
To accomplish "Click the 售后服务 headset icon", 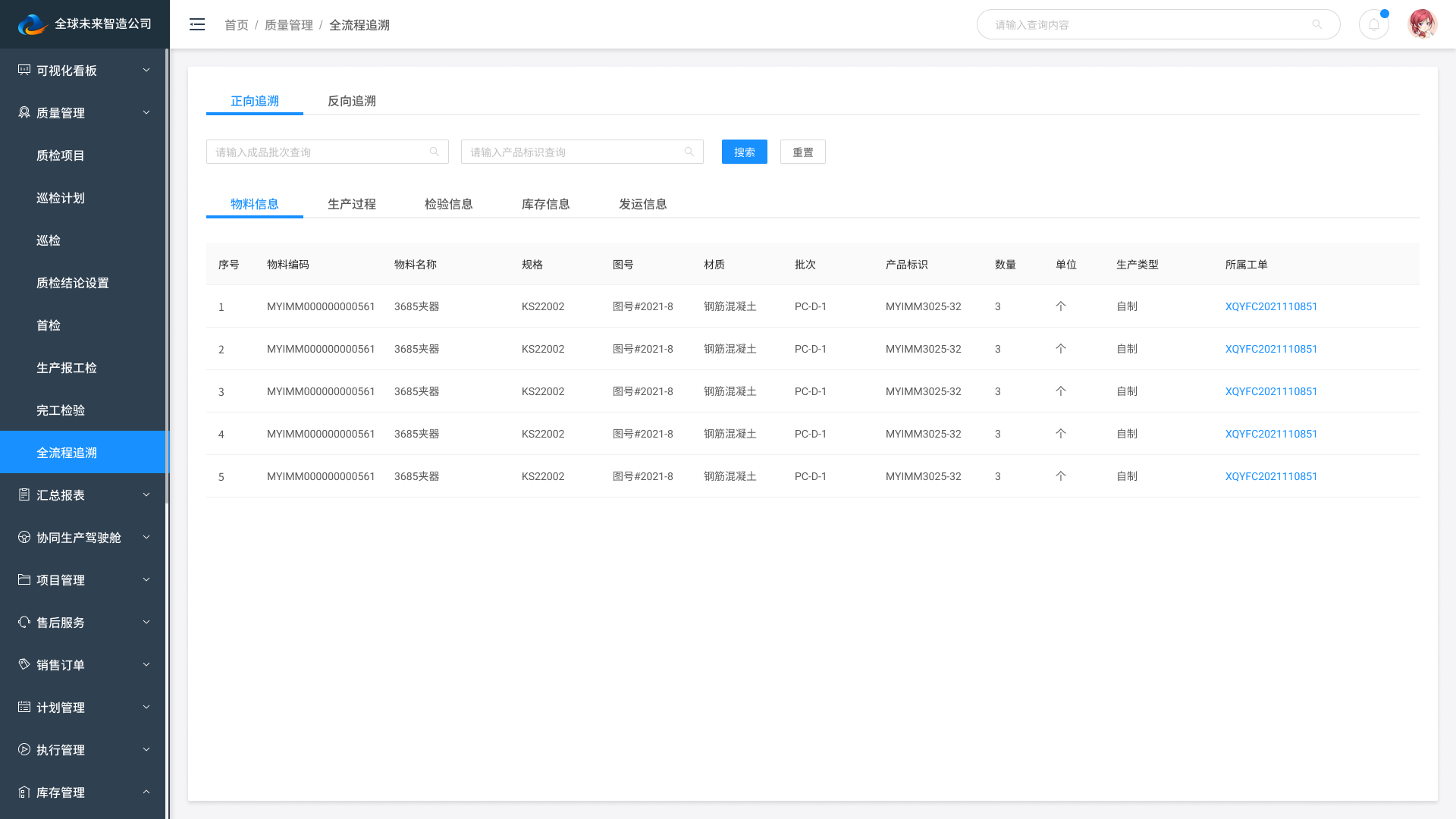I will 24,622.
